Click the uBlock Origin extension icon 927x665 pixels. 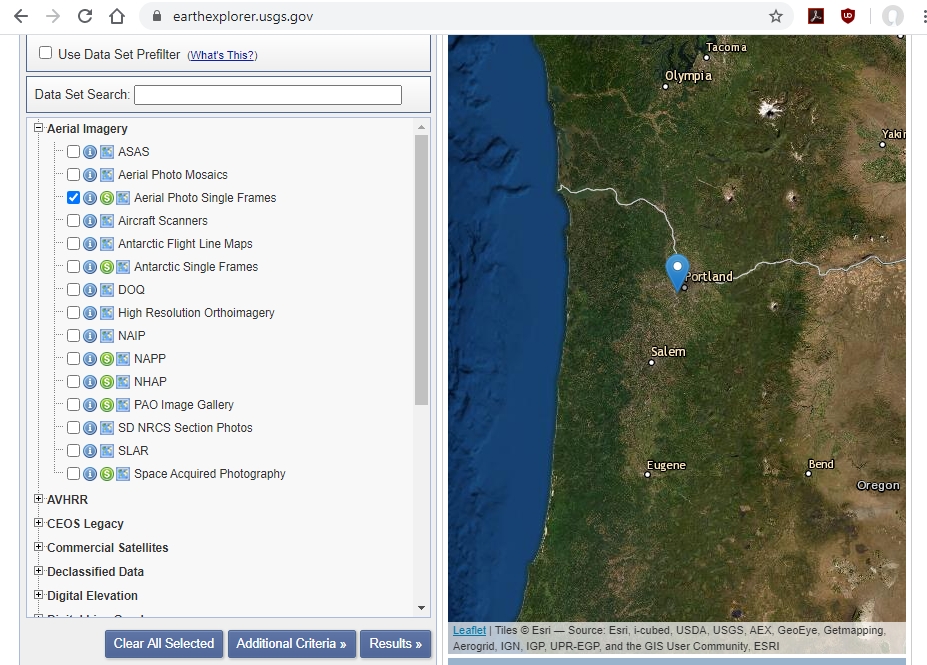pyautogui.click(x=847, y=15)
